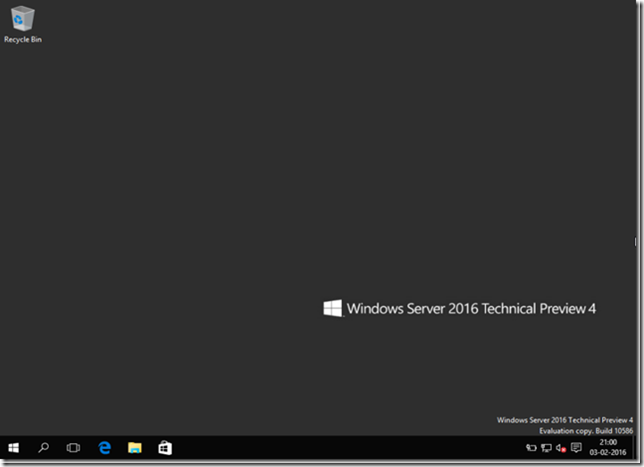Open the Windows Start menu

click(x=14, y=448)
